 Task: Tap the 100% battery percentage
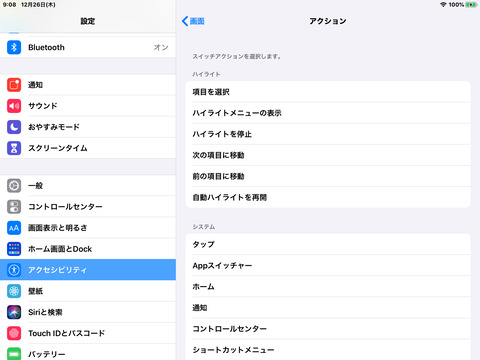[456, 5]
